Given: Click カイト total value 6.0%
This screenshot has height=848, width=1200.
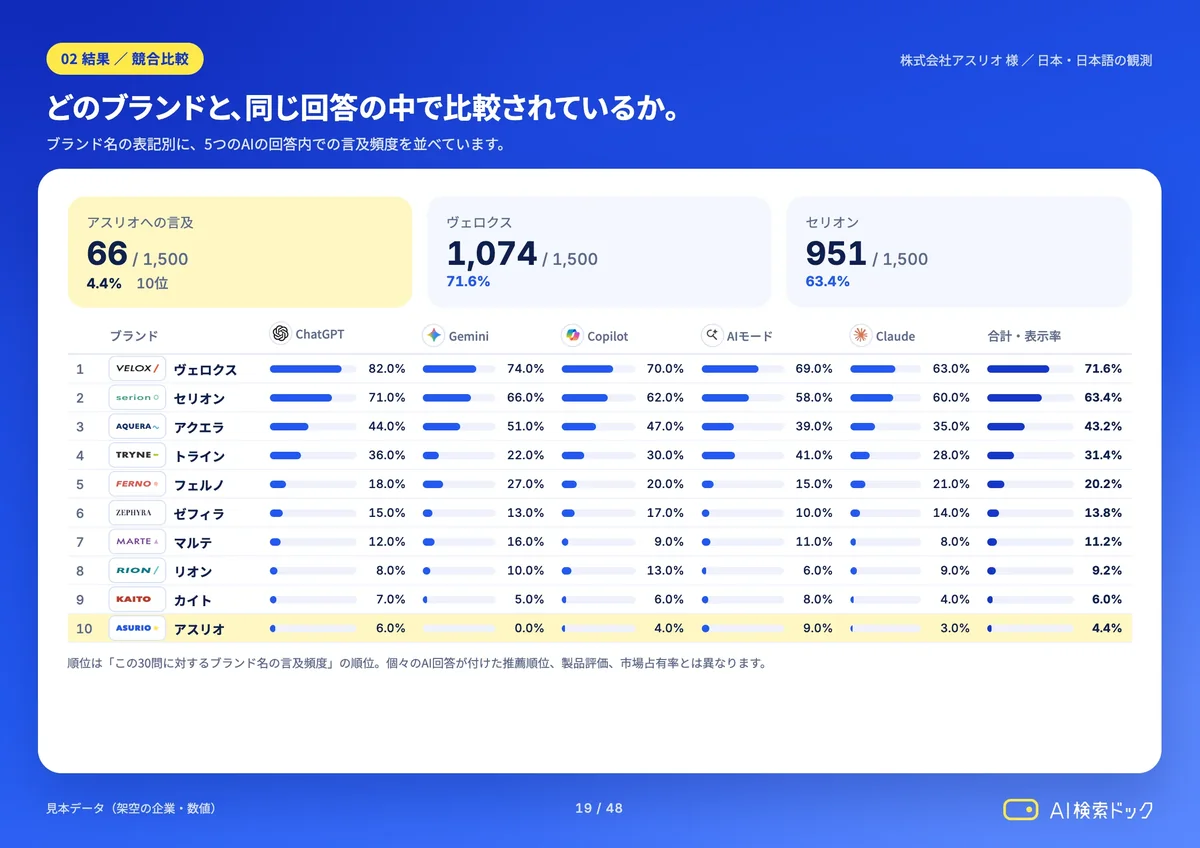Looking at the screenshot, I should click(x=1106, y=600).
